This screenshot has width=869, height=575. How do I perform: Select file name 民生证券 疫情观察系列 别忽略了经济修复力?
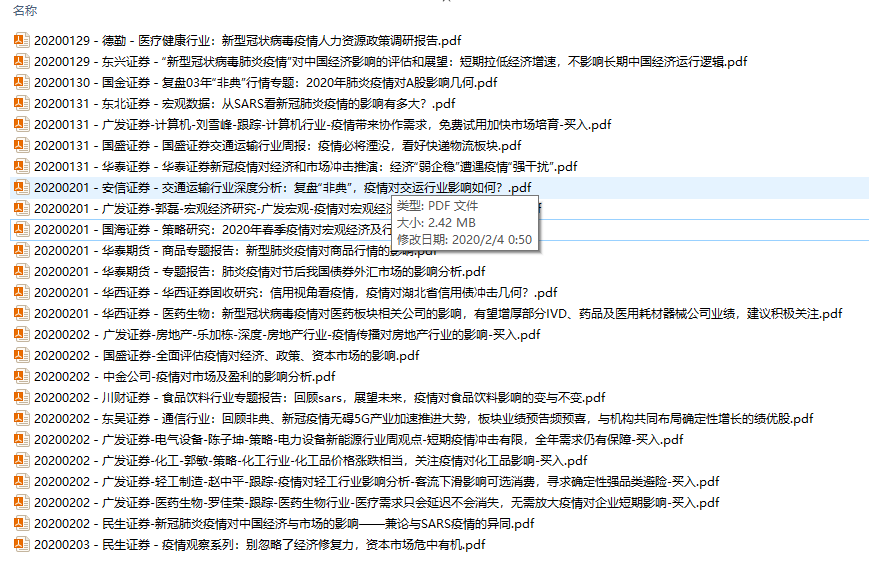point(259,545)
